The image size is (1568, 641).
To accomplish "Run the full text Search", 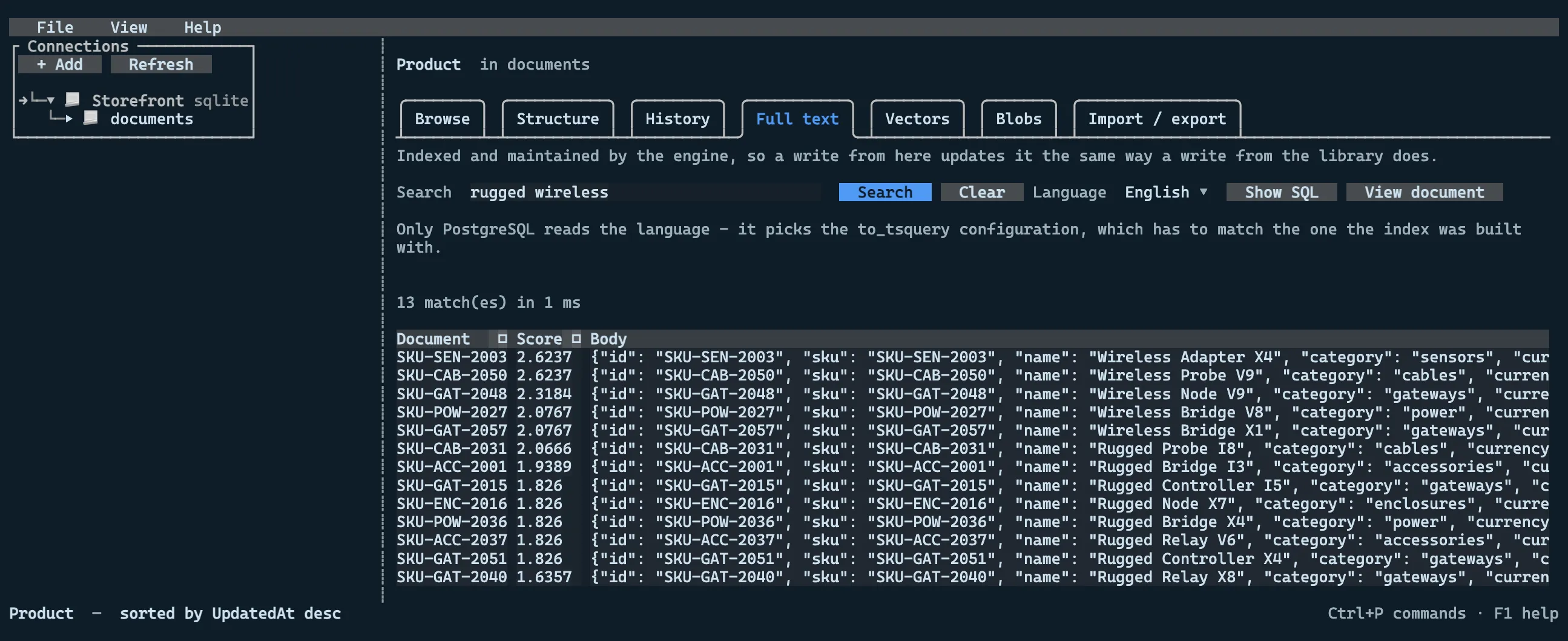I will 884,192.
